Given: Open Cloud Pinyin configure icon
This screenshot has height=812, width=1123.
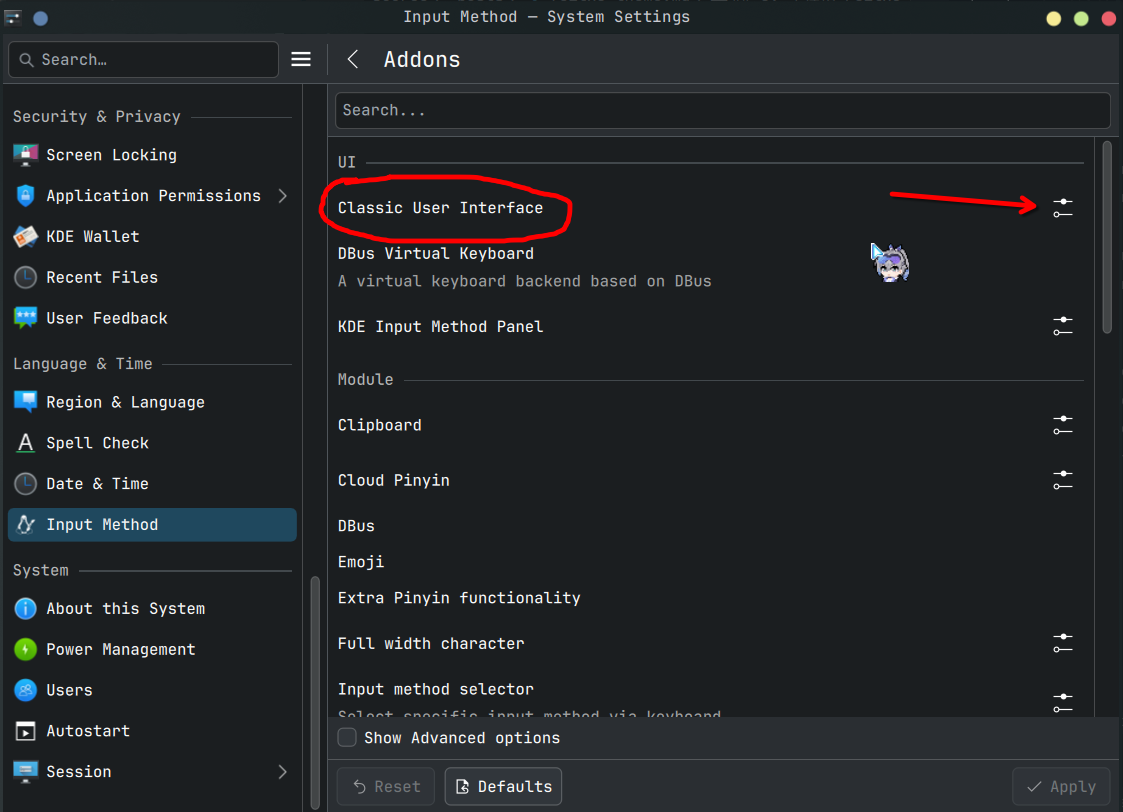Looking at the screenshot, I should point(1062,480).
